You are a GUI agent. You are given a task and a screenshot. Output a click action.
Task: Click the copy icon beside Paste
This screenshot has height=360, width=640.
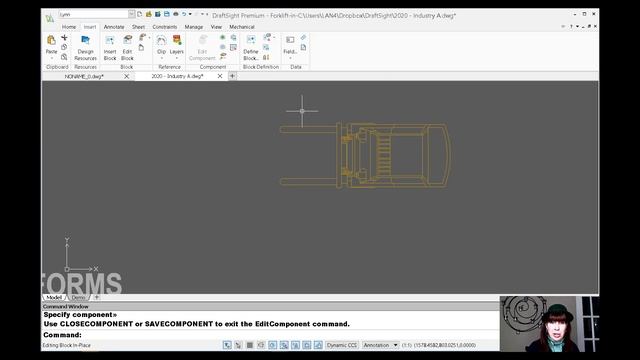[64, 47]
